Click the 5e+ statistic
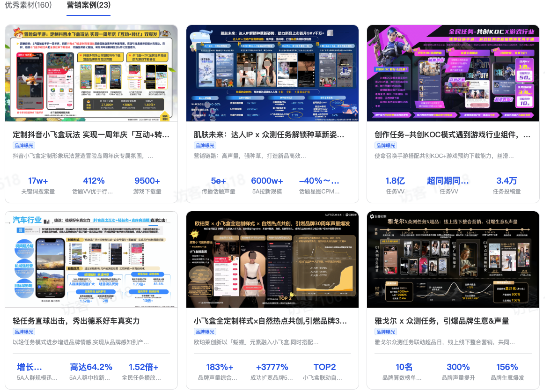 pos(218,181)
